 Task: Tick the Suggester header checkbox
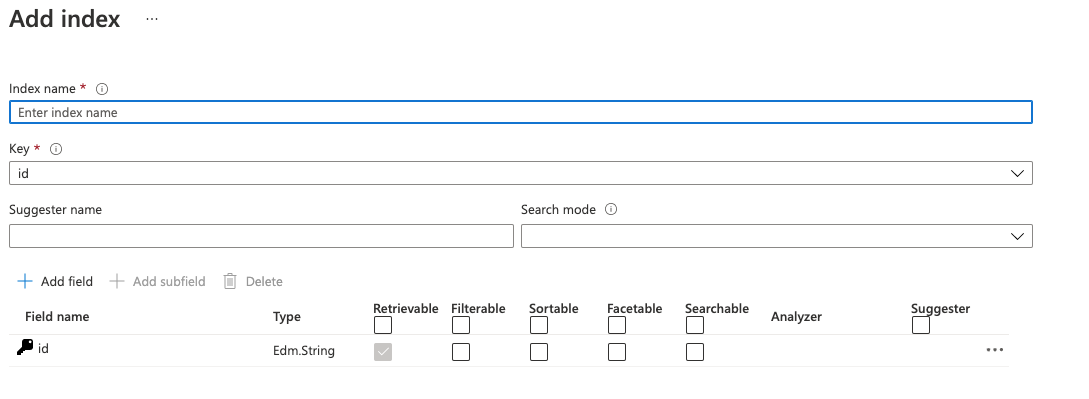tap(921, 325)
